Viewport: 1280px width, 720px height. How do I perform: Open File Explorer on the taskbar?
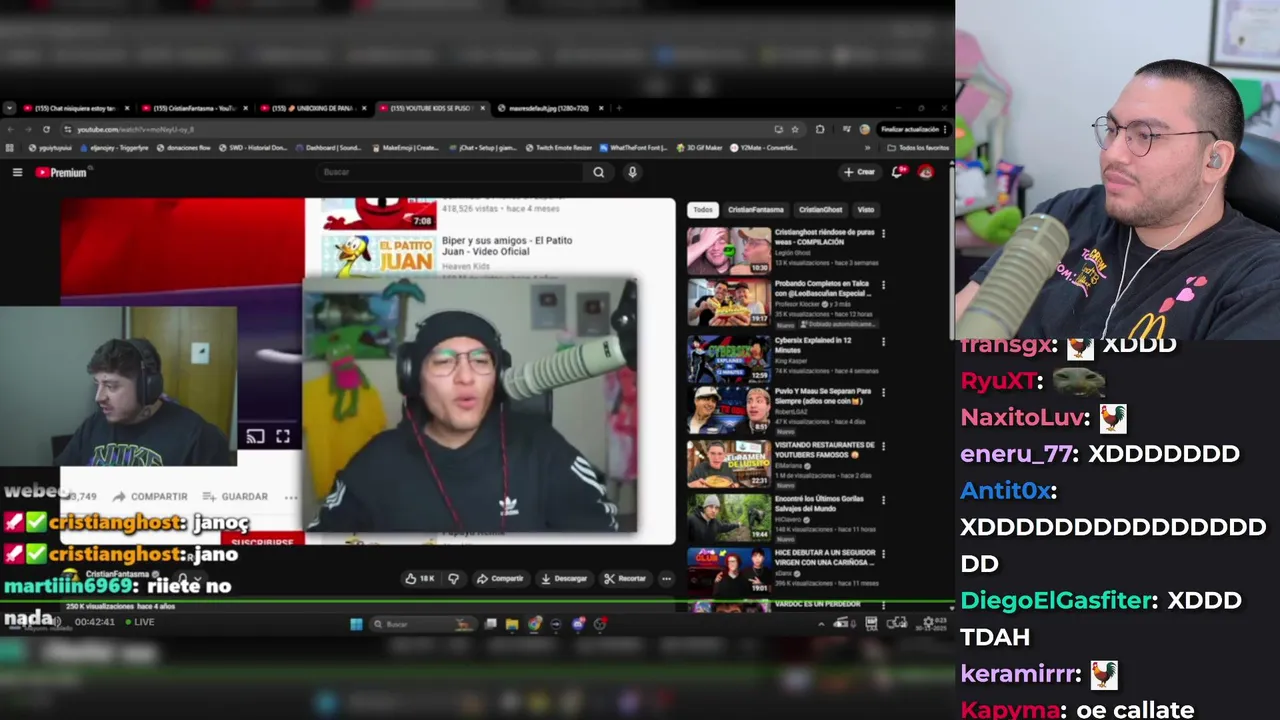tap(511, 624)
